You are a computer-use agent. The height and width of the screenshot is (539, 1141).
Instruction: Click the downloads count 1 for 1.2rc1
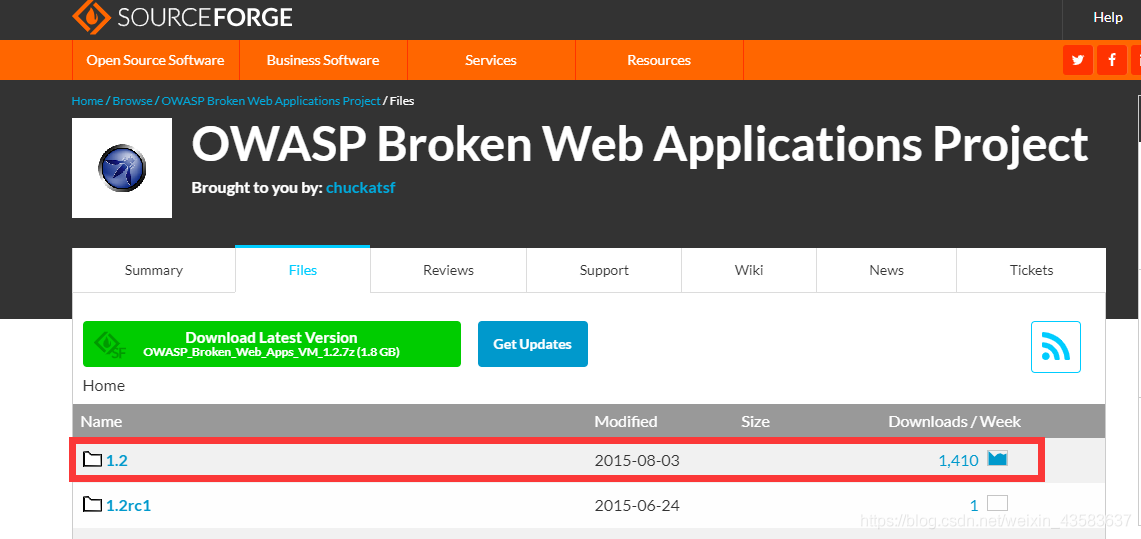click(x=974, y=505)
